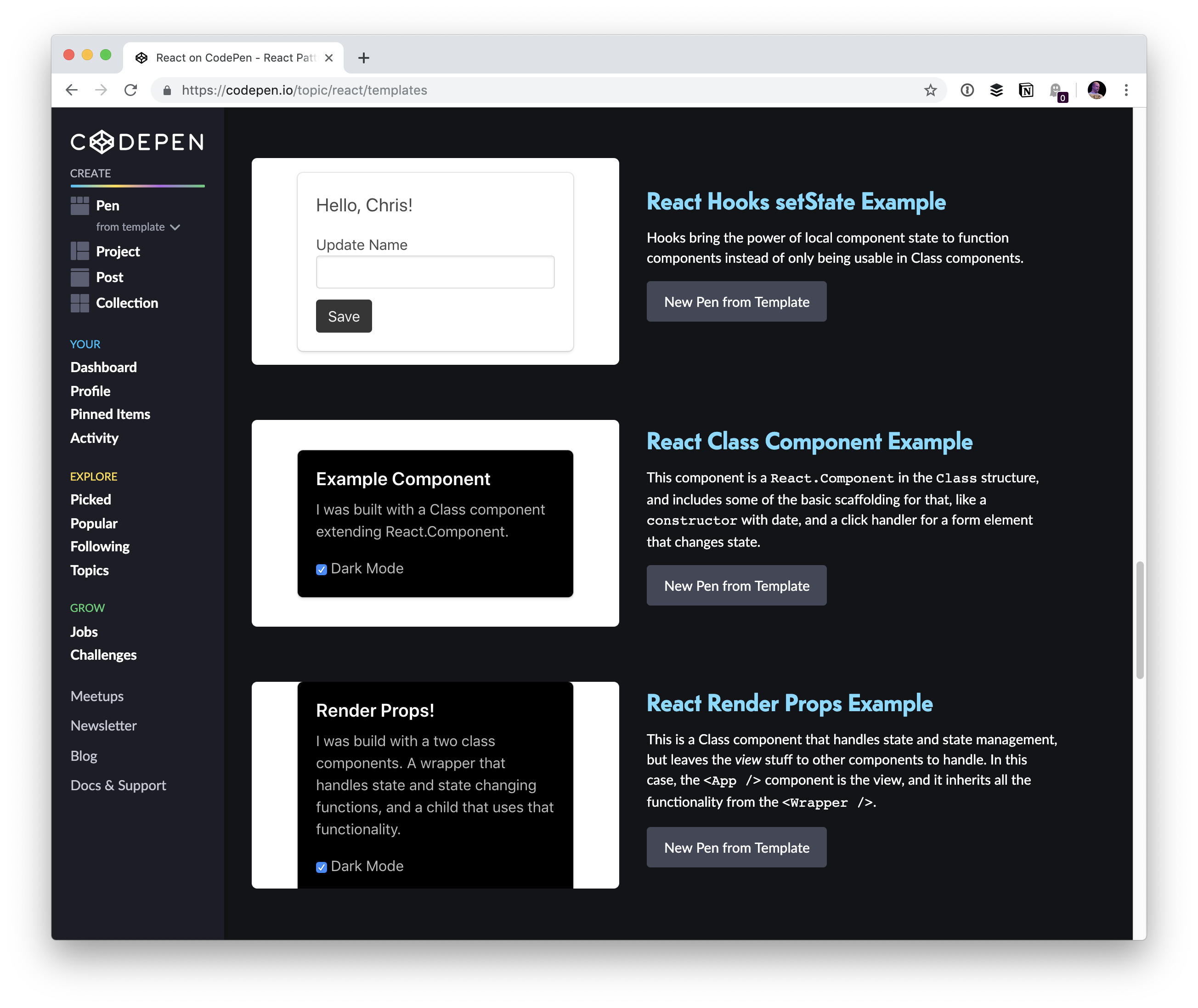This screenshot has width=1198, height=1008.
Task: Click inside the Update Name field
Action: (x=435, y=272)
